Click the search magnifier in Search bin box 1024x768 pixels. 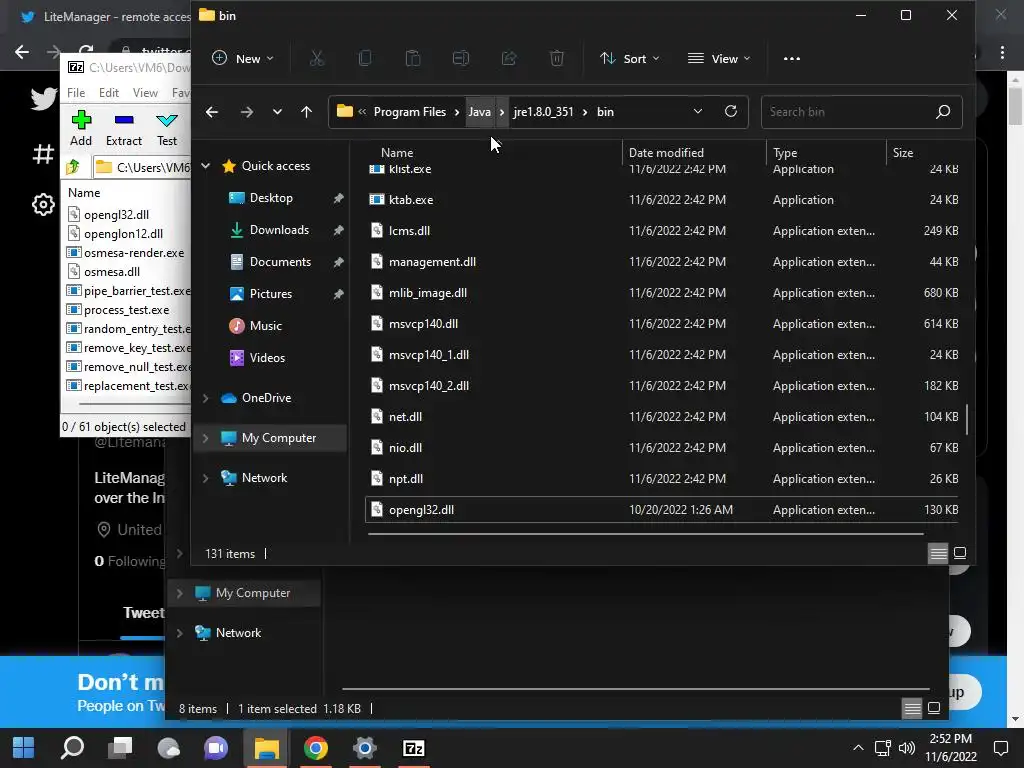pos(942,112)
